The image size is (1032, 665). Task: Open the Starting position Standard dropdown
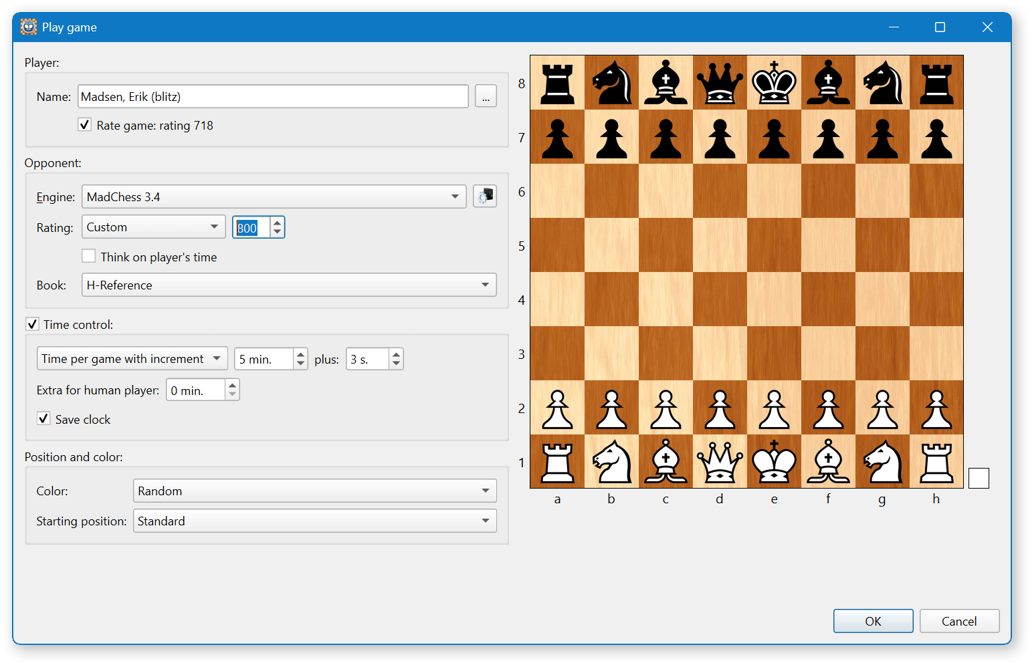tap(315, 521)
